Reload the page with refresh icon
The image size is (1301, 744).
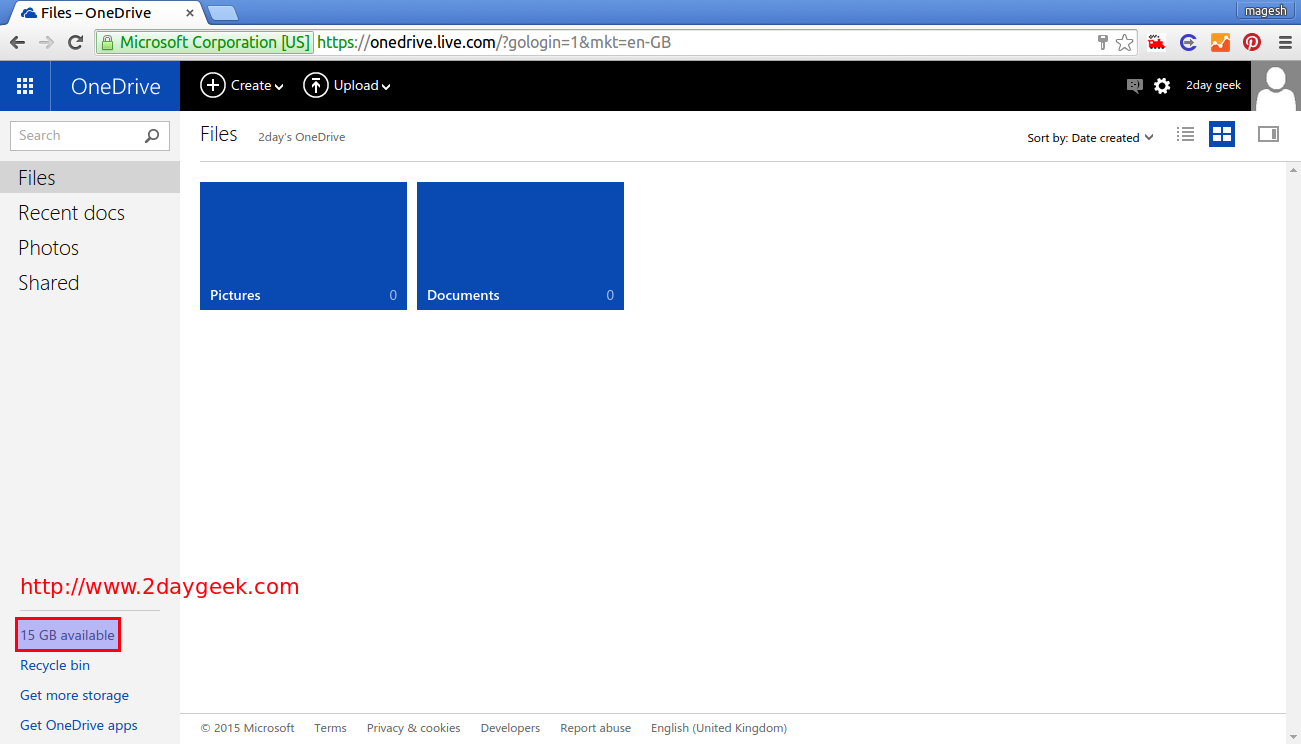click(75, 42)
